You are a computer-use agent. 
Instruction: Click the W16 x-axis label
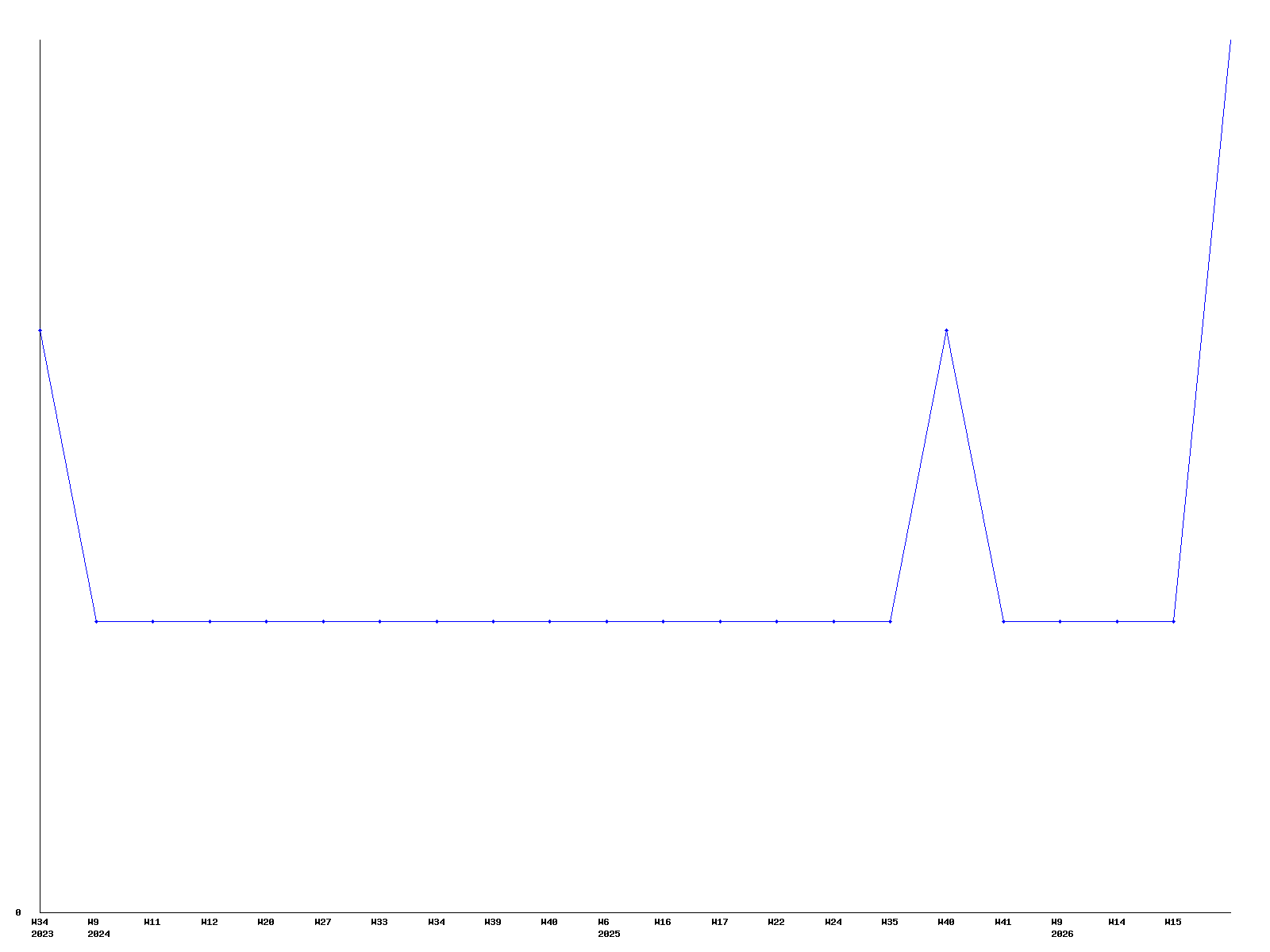pyautogui.click(x=663, y=922)
